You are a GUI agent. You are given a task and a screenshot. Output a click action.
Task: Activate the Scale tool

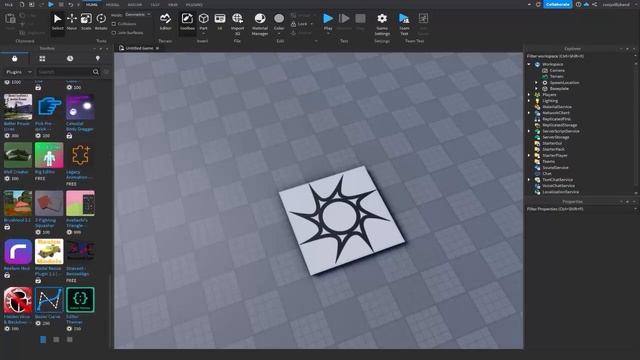pyautogui.click(x=86, y=22)
